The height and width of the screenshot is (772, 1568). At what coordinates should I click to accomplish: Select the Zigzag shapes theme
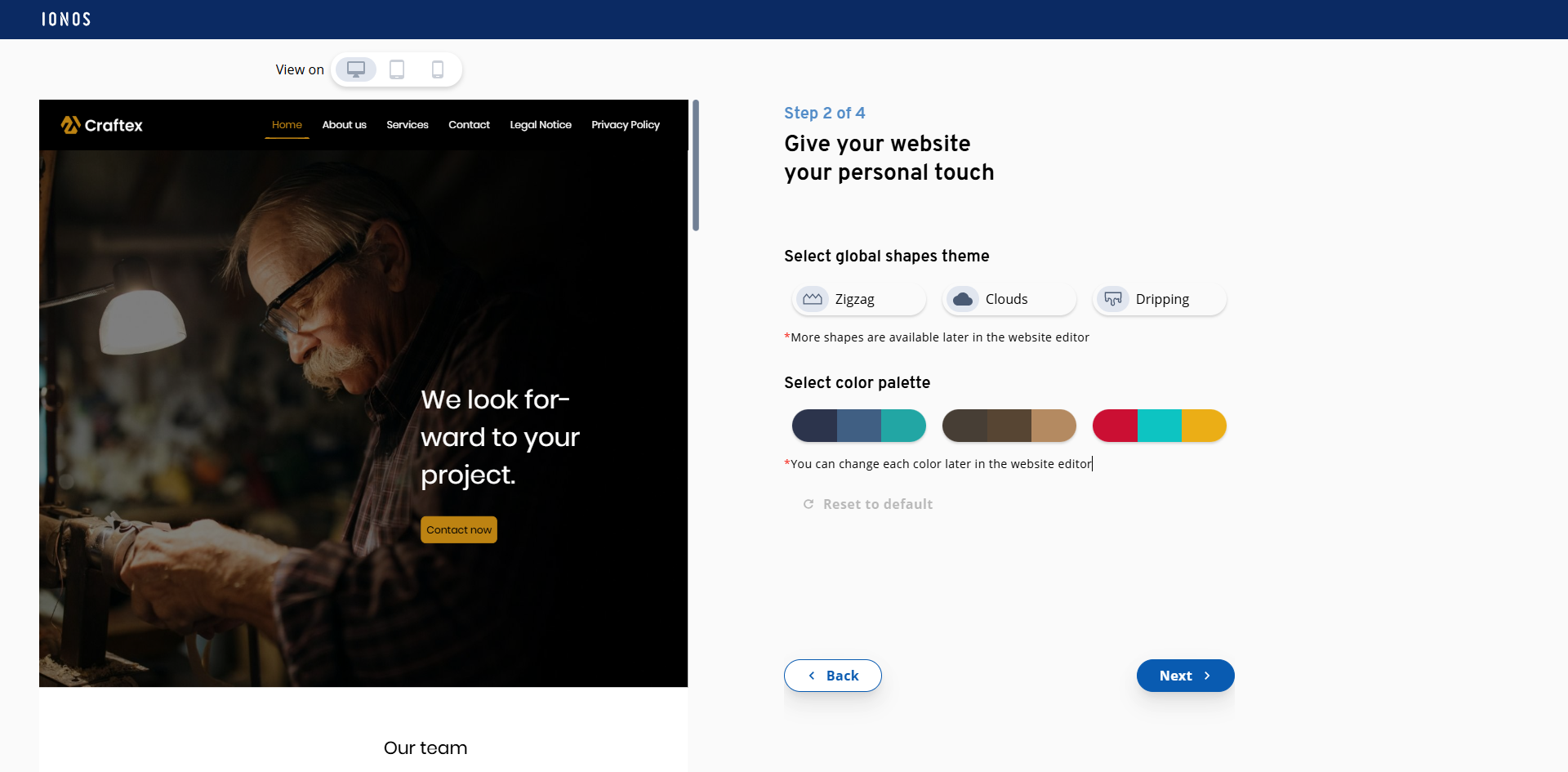click(858, 299)
